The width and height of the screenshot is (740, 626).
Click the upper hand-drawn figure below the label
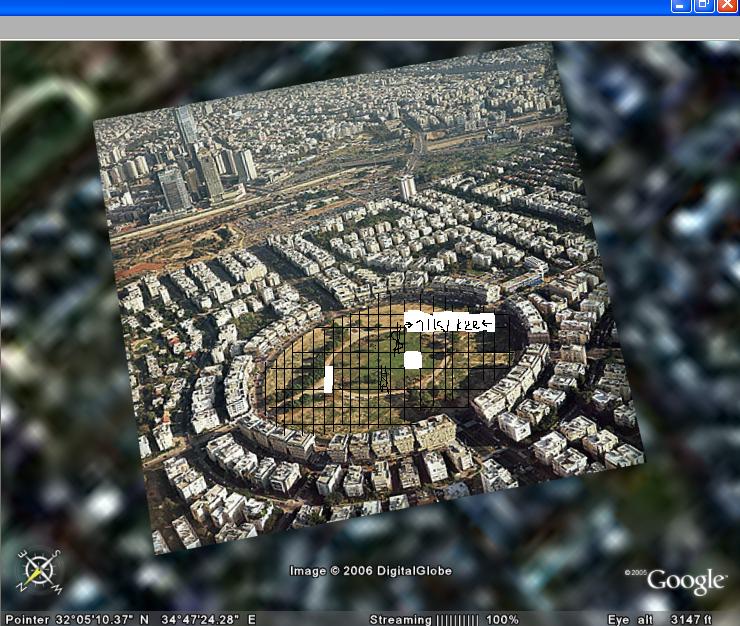pyautogui.click(x=399, y=340)
